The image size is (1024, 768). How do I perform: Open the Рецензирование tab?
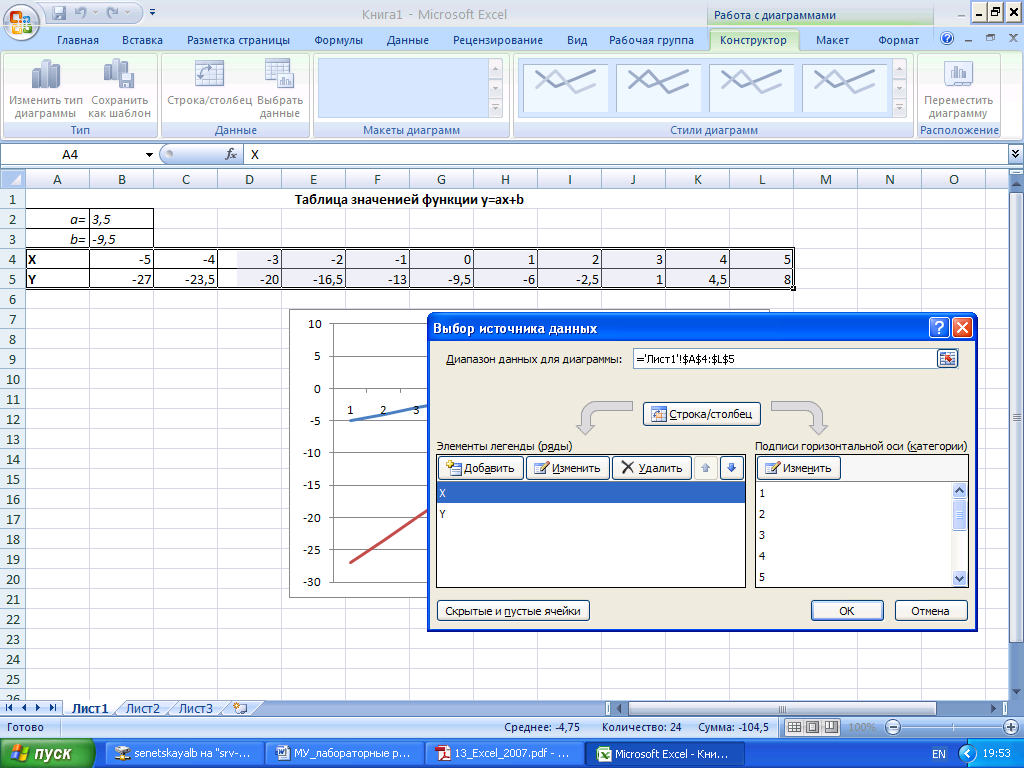[x=498, y=40]
